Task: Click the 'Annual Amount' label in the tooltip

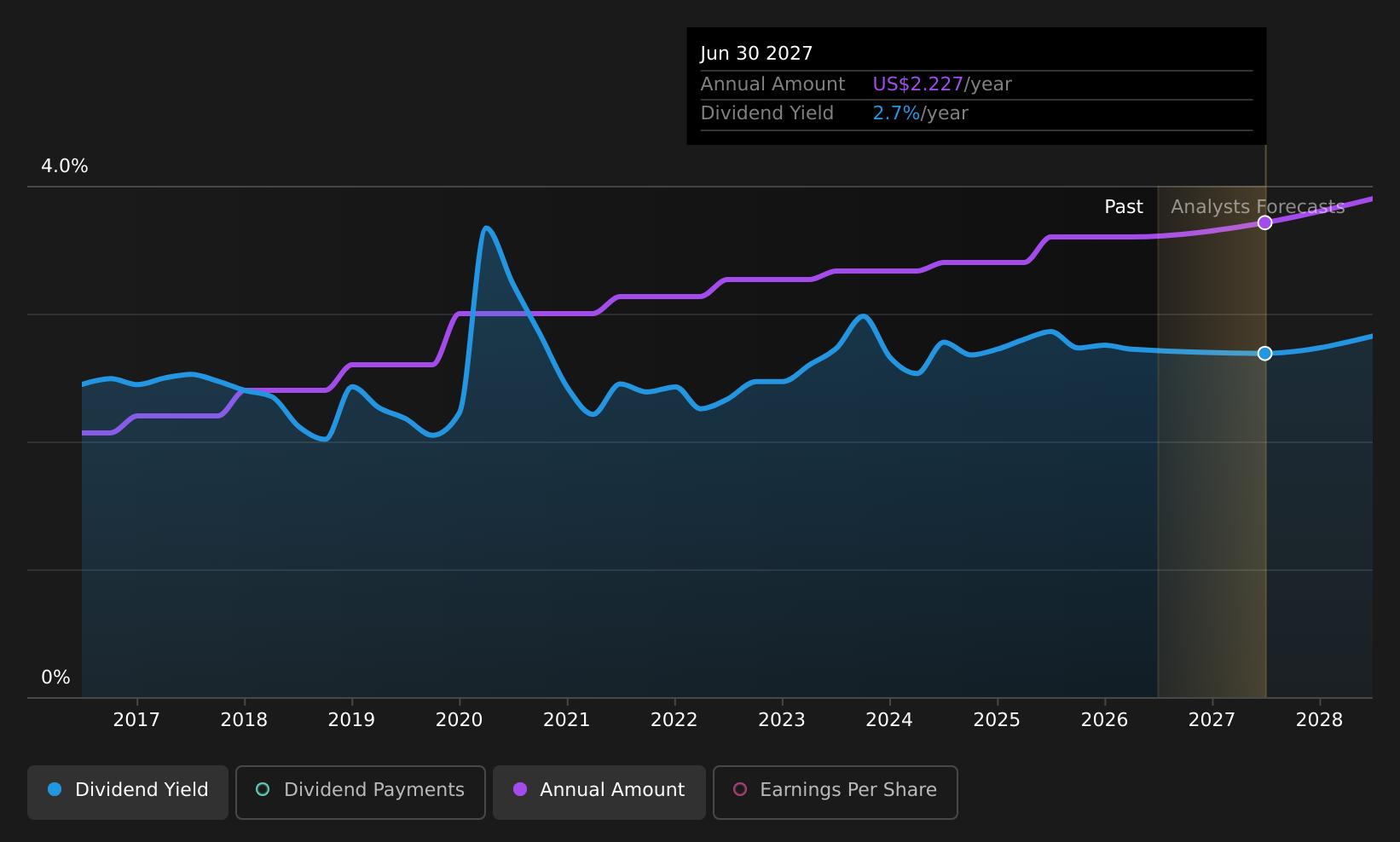Action: (772, 84)
